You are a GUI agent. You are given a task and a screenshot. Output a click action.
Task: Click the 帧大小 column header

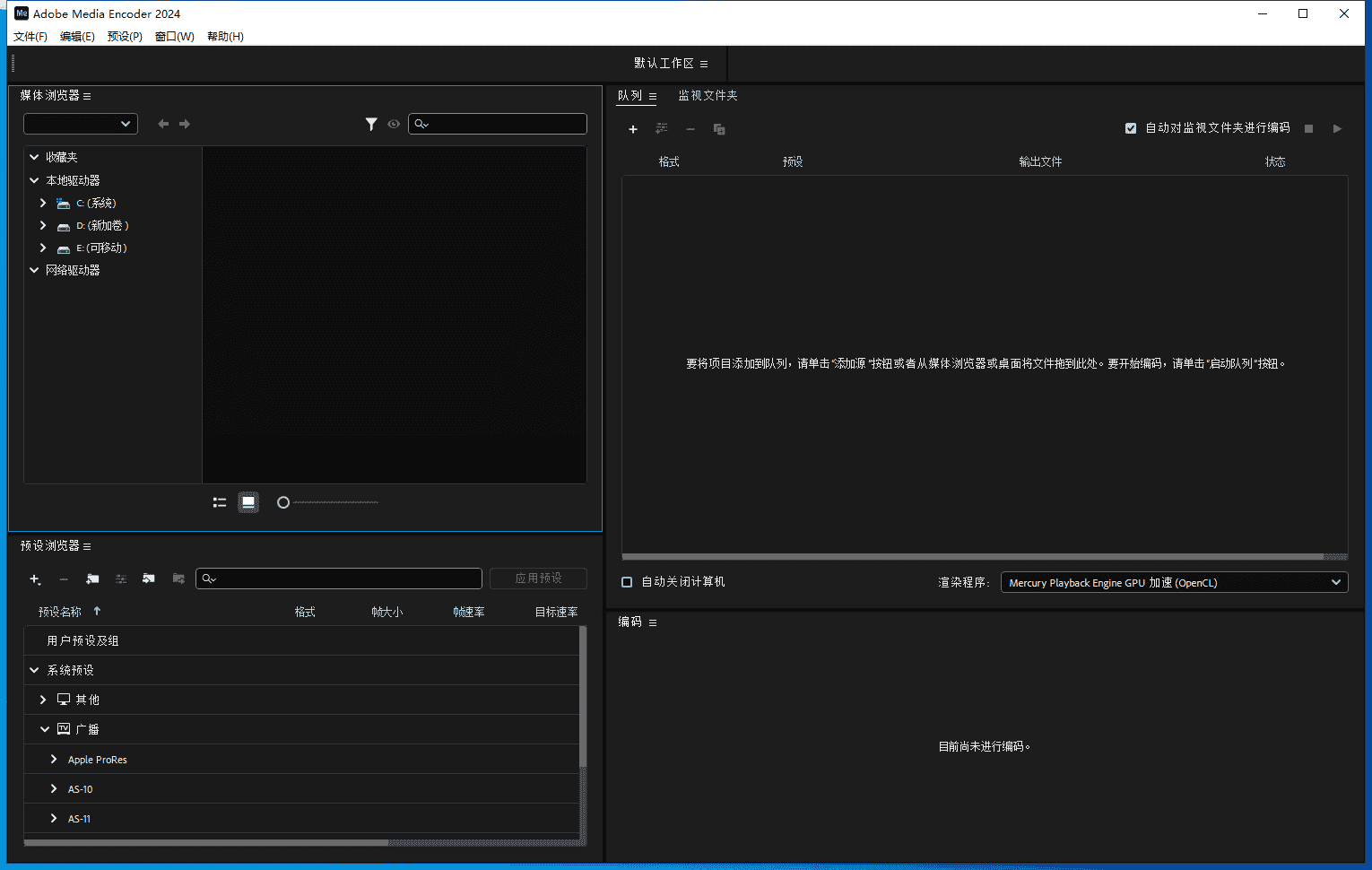[387, 612]
